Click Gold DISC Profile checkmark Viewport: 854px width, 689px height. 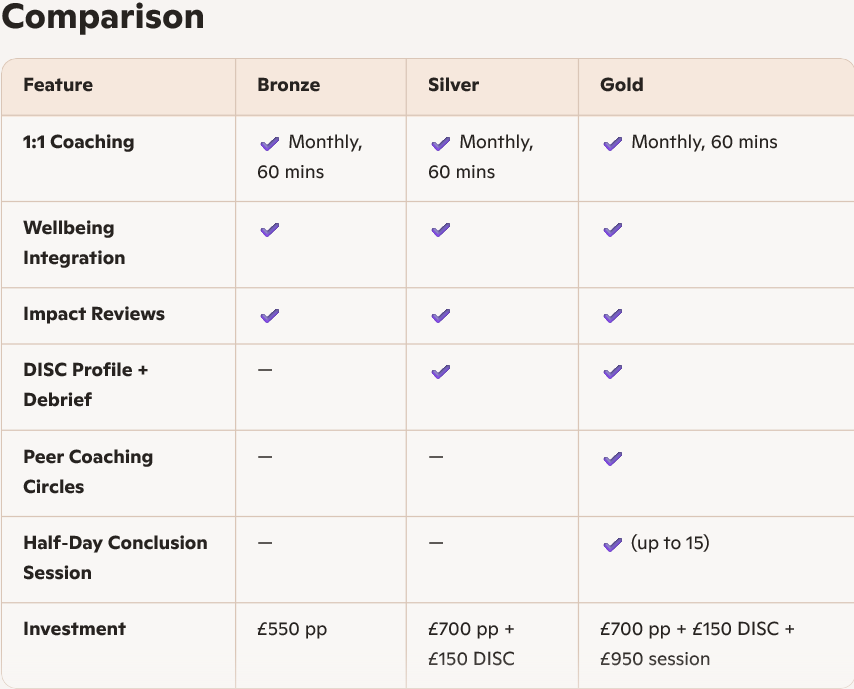613,371
